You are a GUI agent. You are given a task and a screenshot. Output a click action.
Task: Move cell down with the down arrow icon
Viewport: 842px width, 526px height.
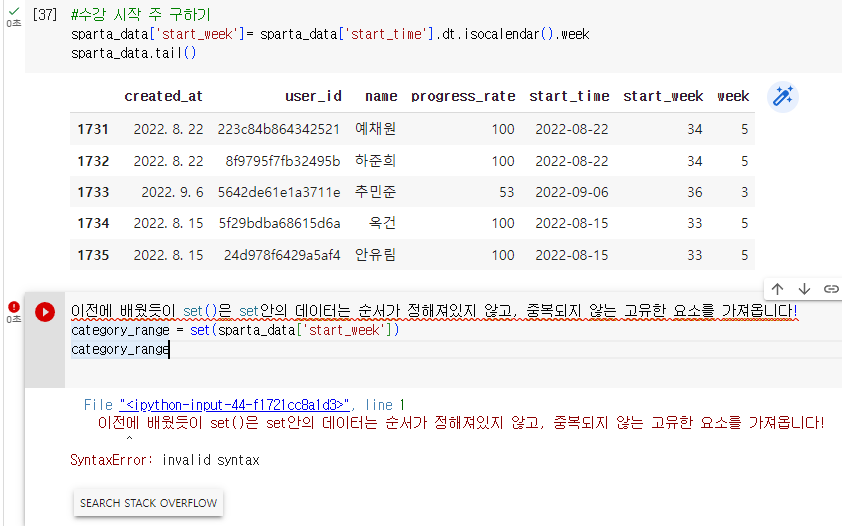click(804, 289)
